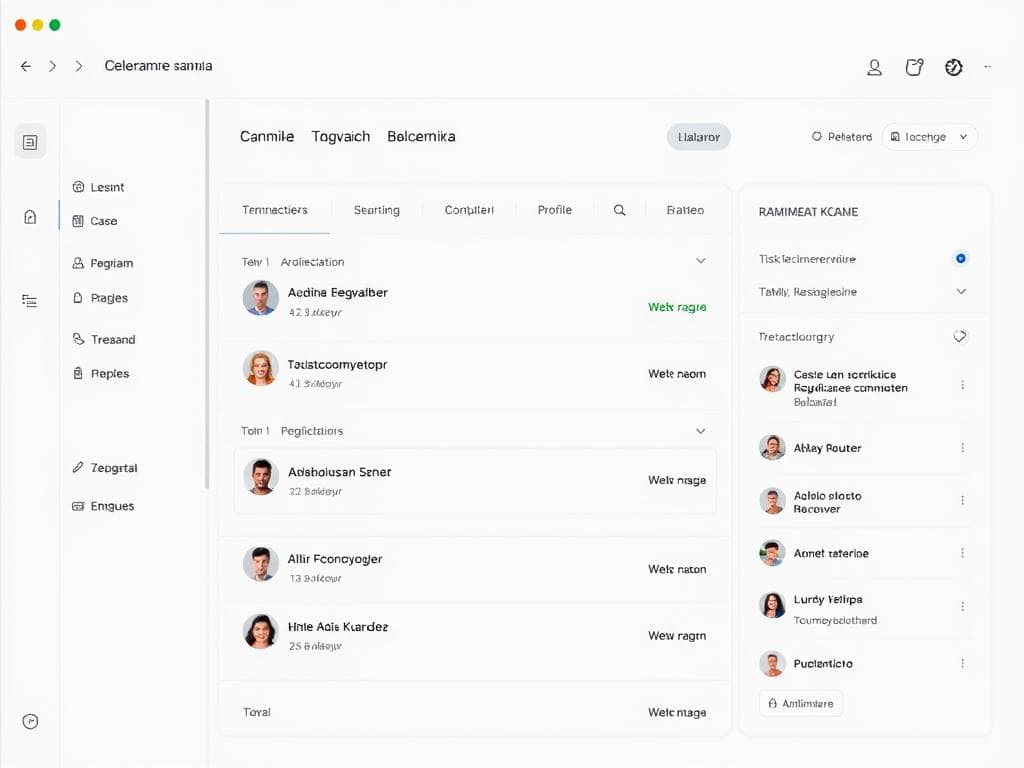Image resolution: width=1024 pixels, height=768 pixels.
Task: Open the Tocehge dropdown
Action: coord(929,137)
